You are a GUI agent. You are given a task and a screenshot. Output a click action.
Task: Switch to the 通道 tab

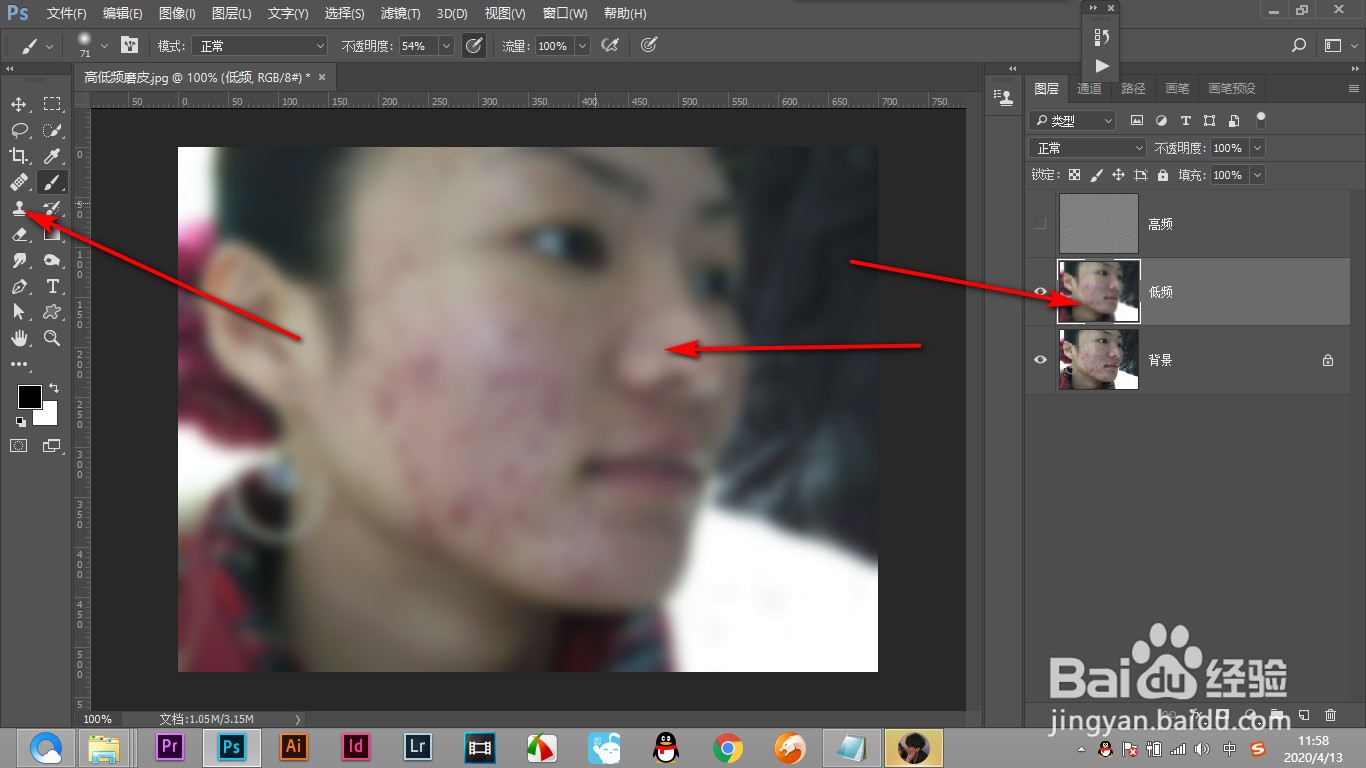pos(1089,88)
